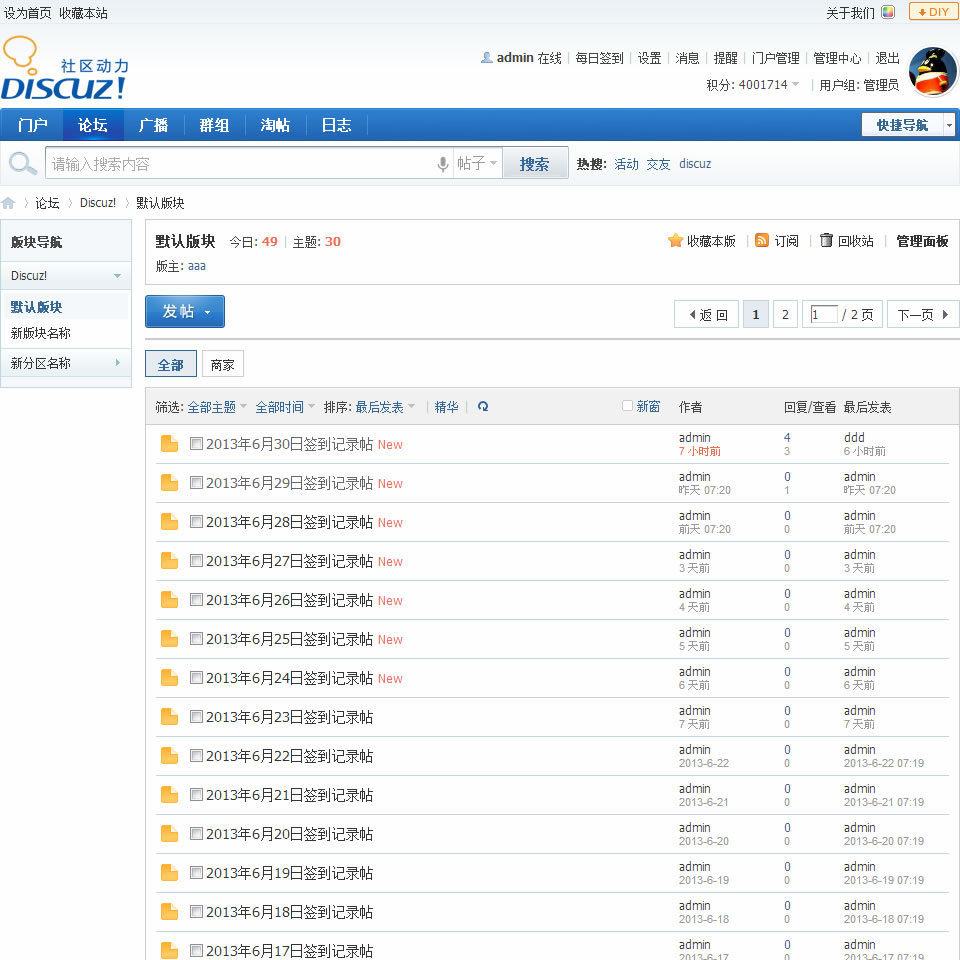
Task: Click the Discuz! logo
Action: [x=65, y=70]
